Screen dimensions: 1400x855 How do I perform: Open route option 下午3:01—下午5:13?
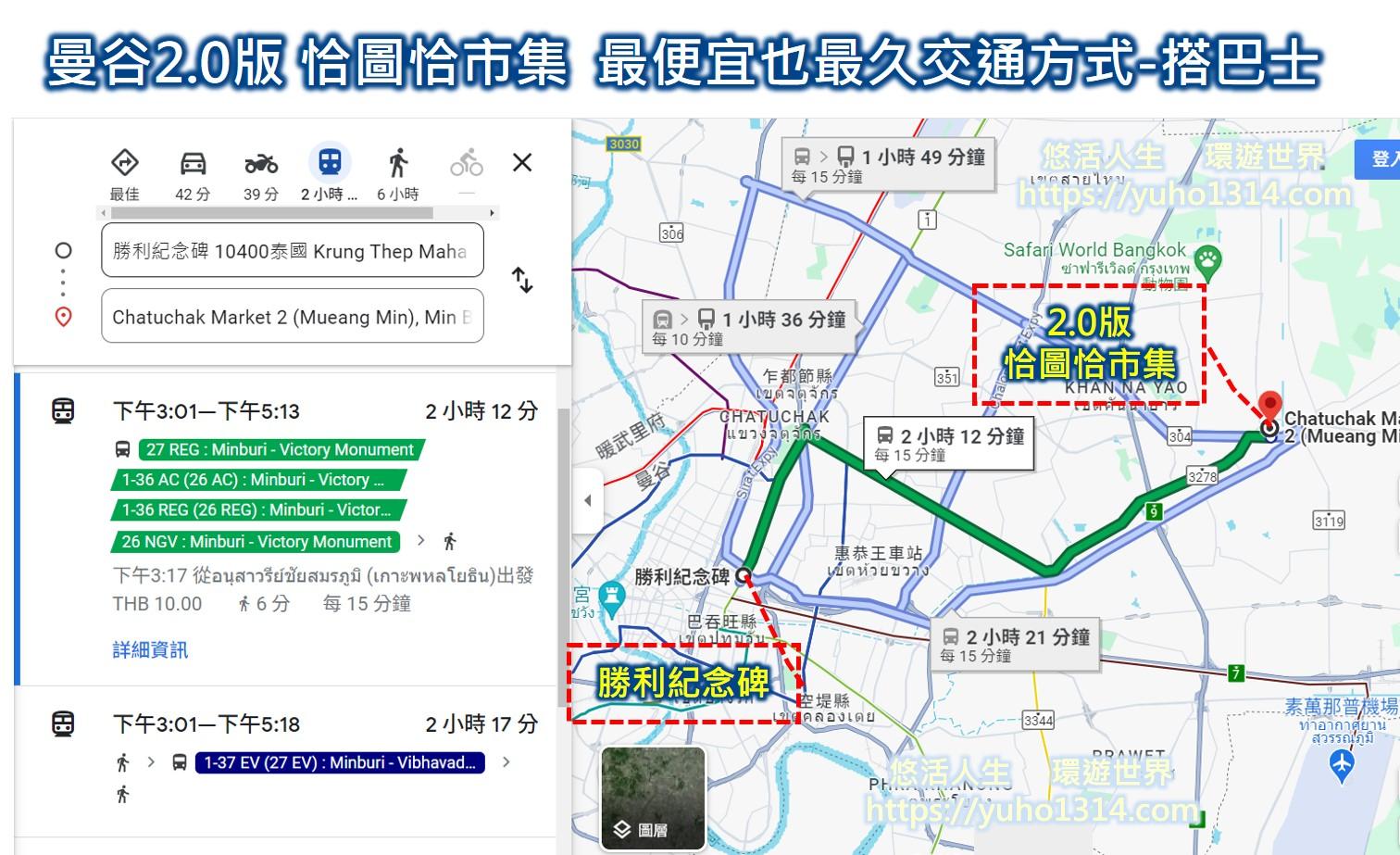point(287,529)
